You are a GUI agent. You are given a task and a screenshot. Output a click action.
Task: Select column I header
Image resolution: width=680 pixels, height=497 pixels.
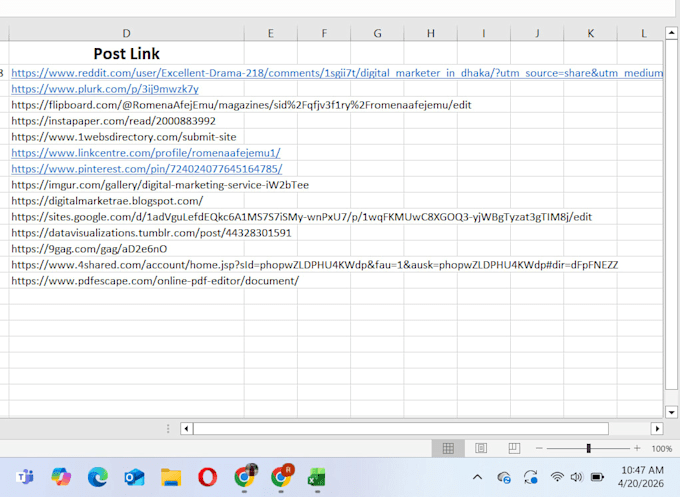484,33
